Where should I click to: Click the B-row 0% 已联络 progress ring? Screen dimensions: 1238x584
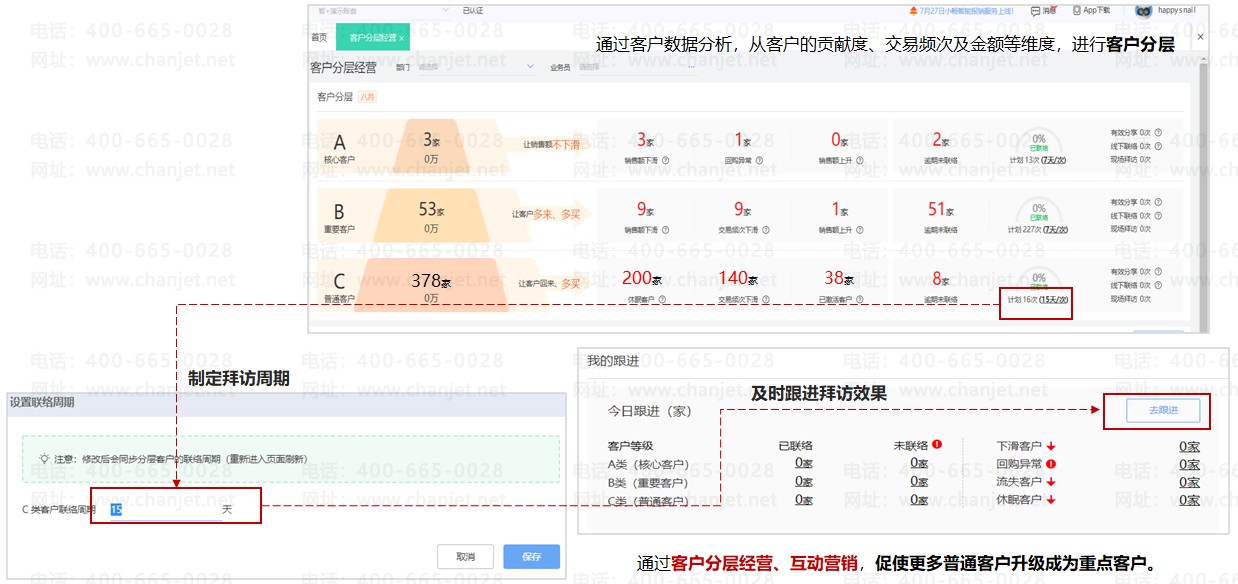(x=1038, y=211)
